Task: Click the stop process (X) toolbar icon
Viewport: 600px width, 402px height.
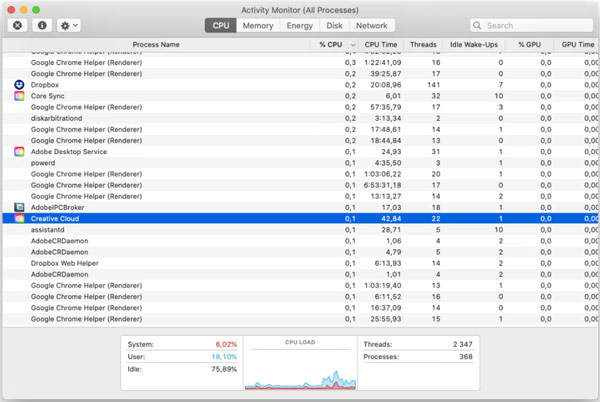Action: [x=17, y=26]
